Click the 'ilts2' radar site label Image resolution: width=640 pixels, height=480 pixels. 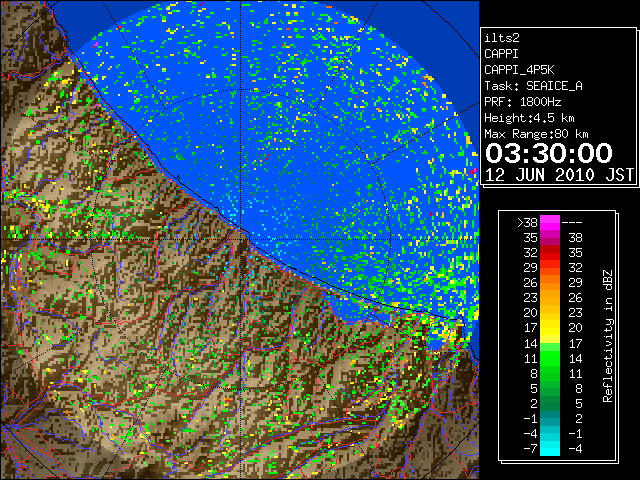tap(502, 38)
